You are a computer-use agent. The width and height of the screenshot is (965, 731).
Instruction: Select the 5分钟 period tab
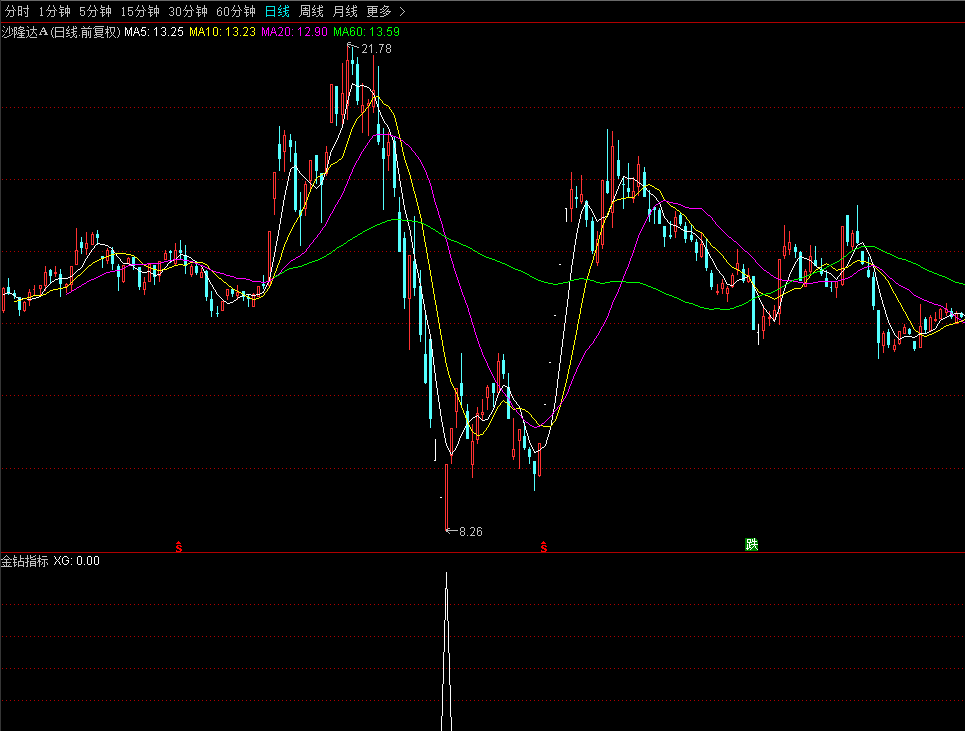tap(95, 11)
